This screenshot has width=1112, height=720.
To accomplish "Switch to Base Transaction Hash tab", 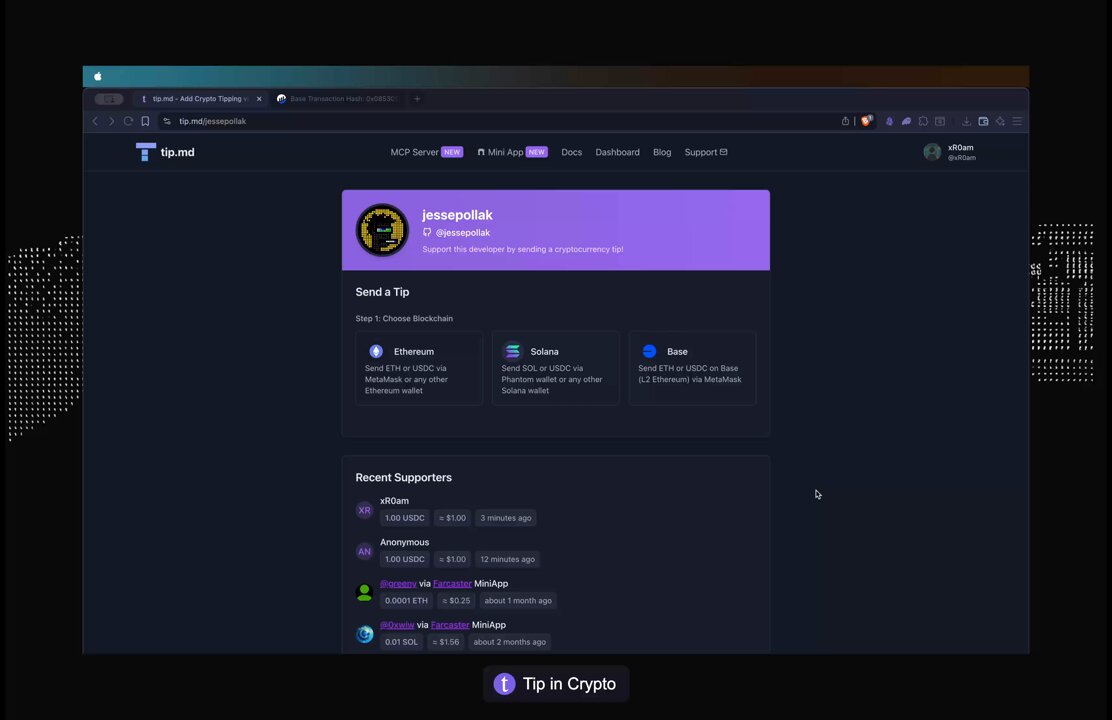I will coord(338,99).
